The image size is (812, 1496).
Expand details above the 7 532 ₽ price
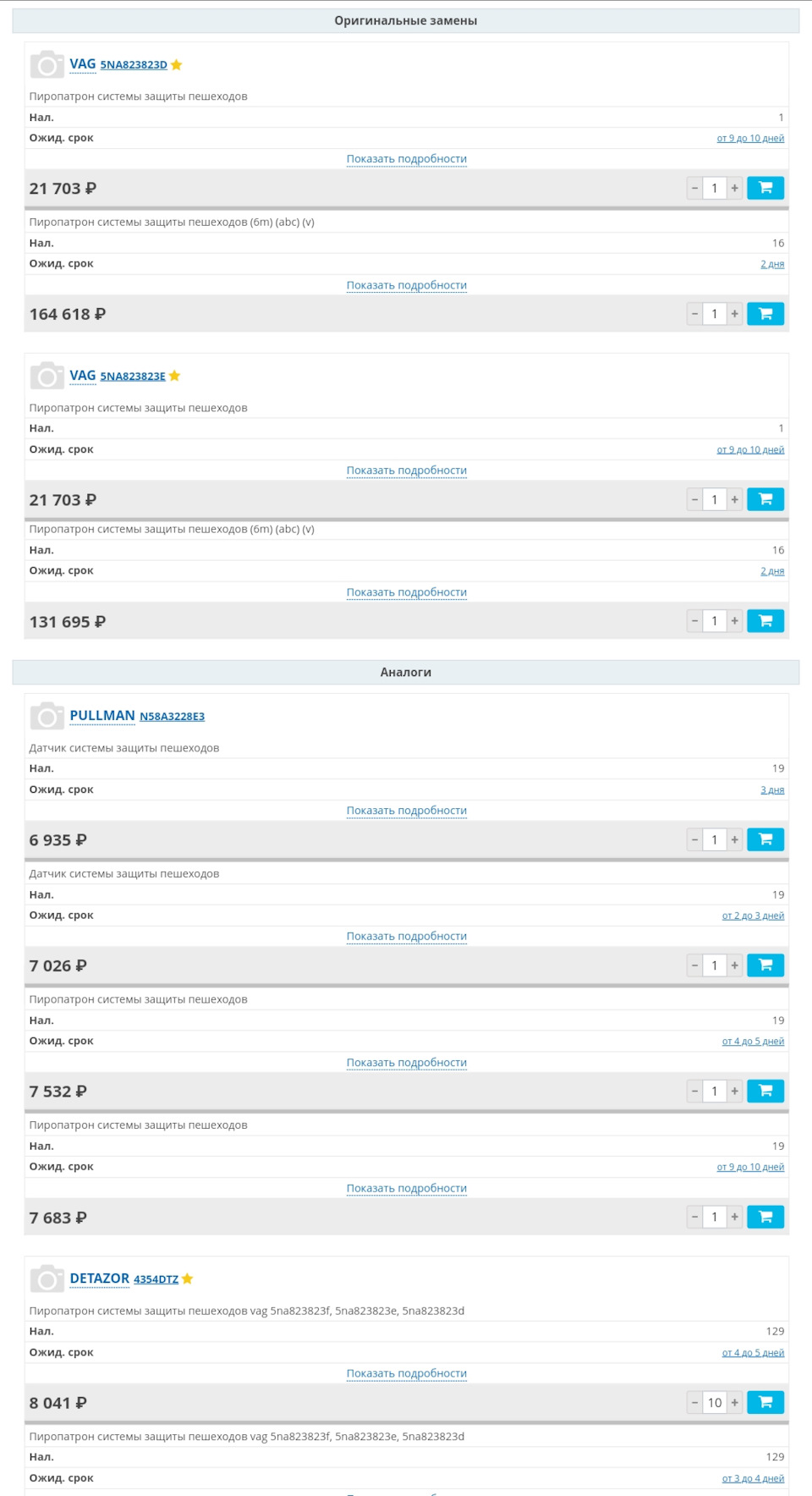click(x=406, y=1063)
